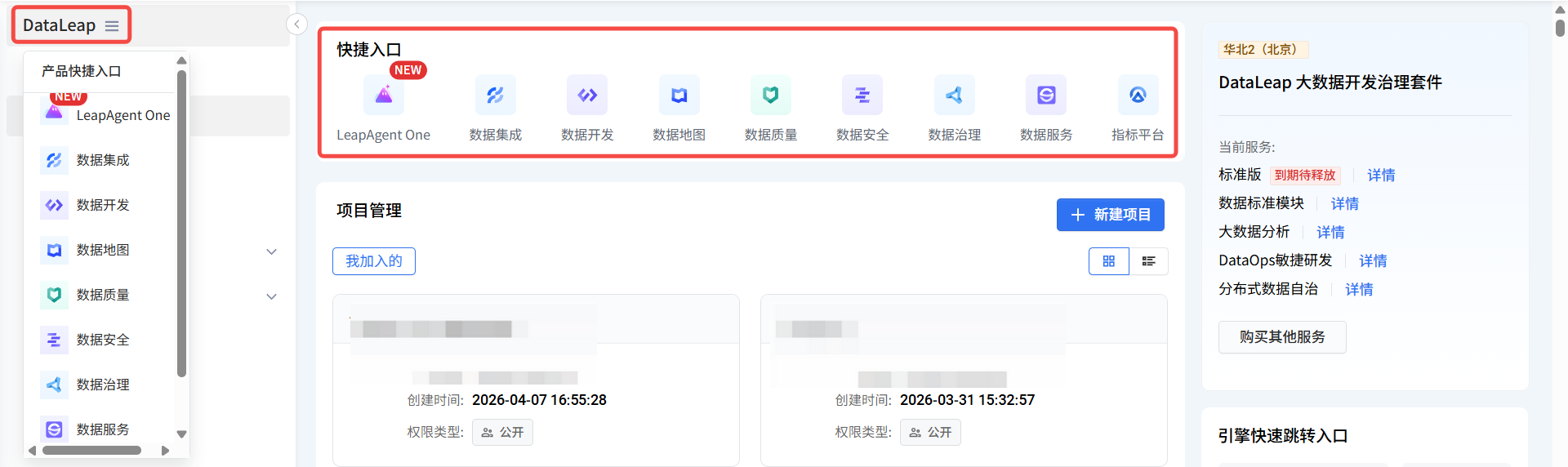Select 数据开发 text in product menu
Screen dimensions: 1568x467
(103, 205)
